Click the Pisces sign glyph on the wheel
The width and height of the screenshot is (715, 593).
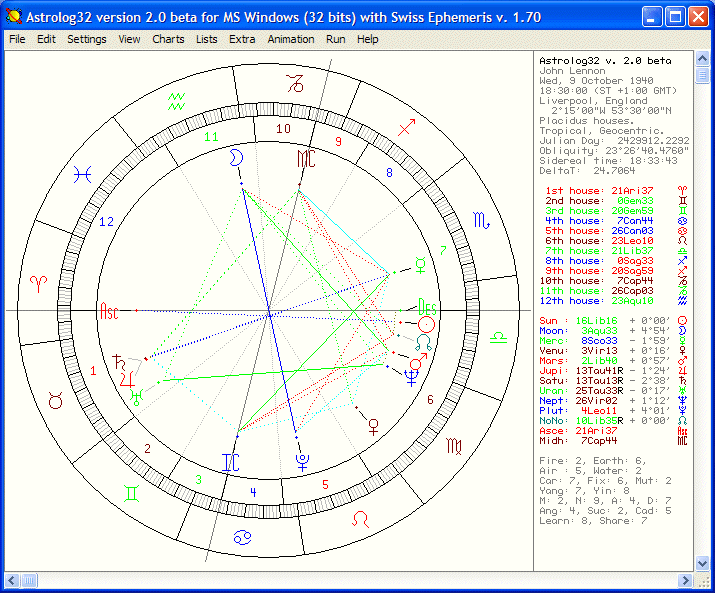coord(83,174)
